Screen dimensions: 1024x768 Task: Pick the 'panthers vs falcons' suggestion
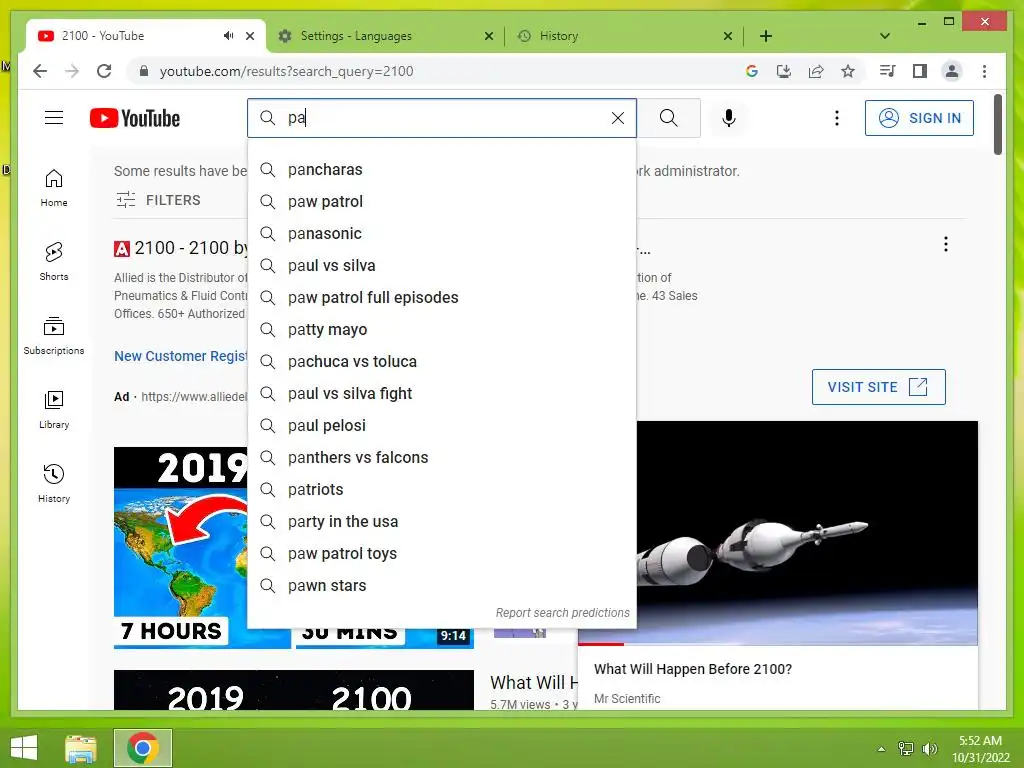click(442, 458)
